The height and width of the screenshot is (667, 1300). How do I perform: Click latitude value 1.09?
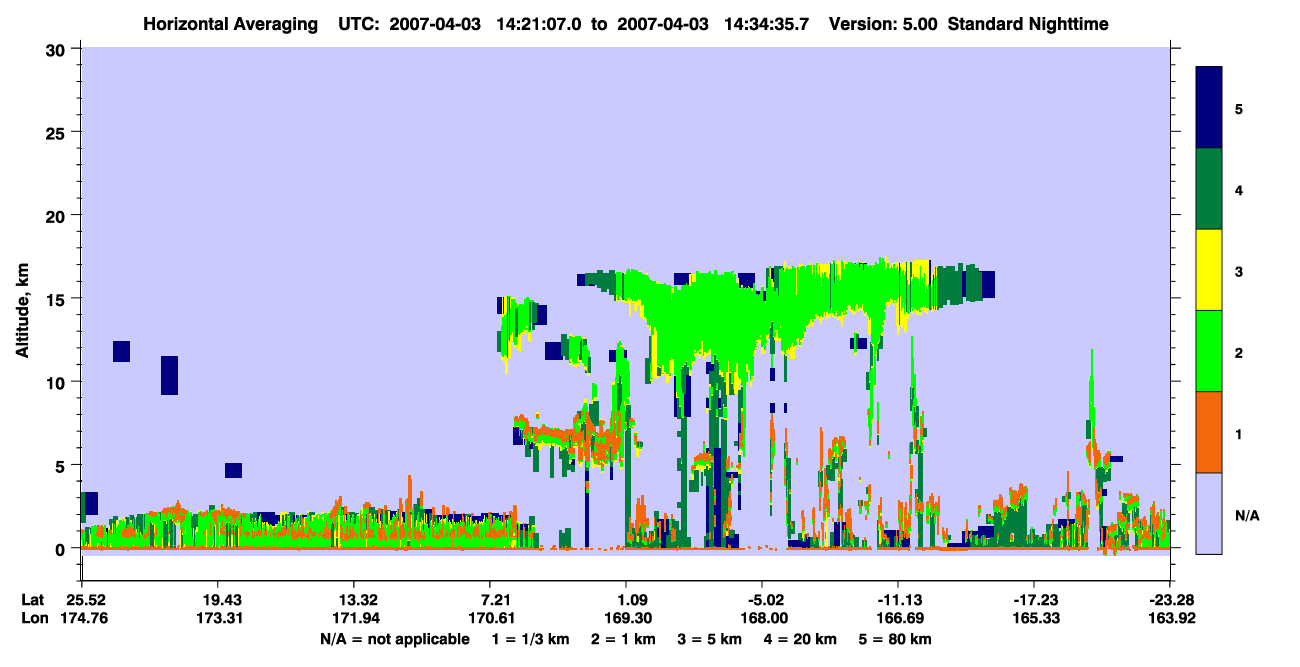626,599
